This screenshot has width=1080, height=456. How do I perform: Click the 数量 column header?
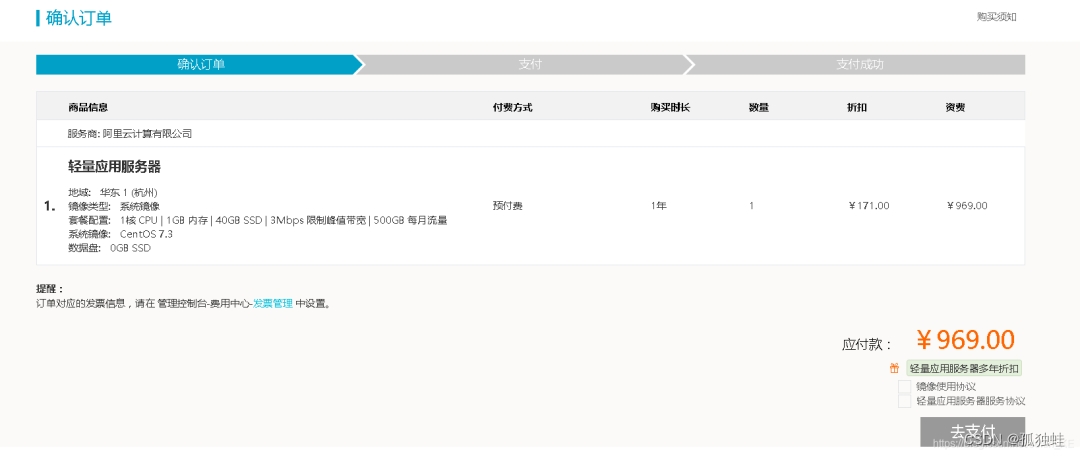[758, 107]
